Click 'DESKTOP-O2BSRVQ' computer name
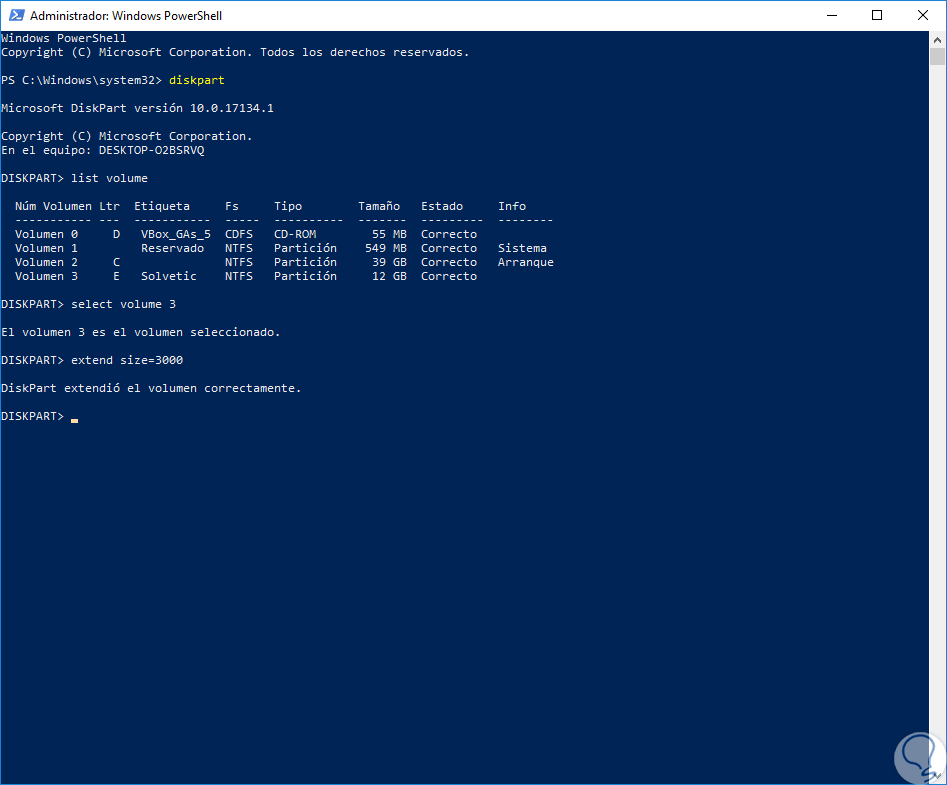 [152, 150]
